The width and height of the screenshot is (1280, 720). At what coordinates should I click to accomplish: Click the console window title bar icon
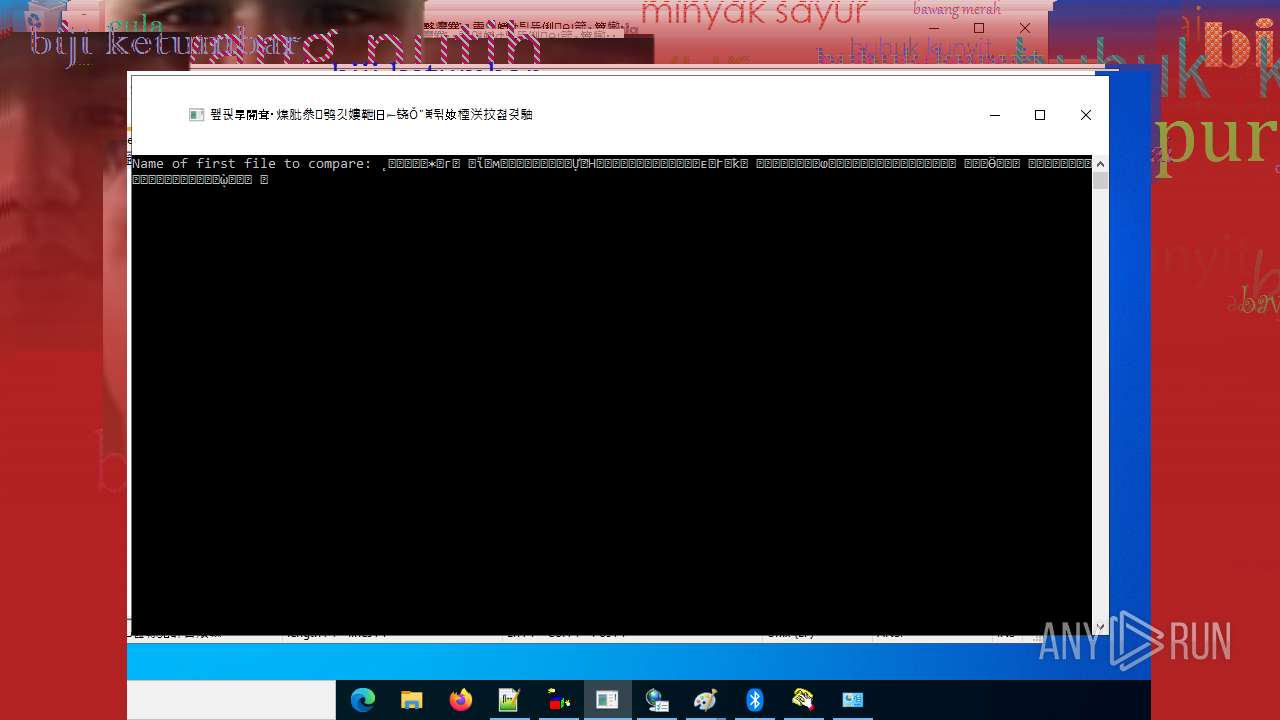point(197,115)
